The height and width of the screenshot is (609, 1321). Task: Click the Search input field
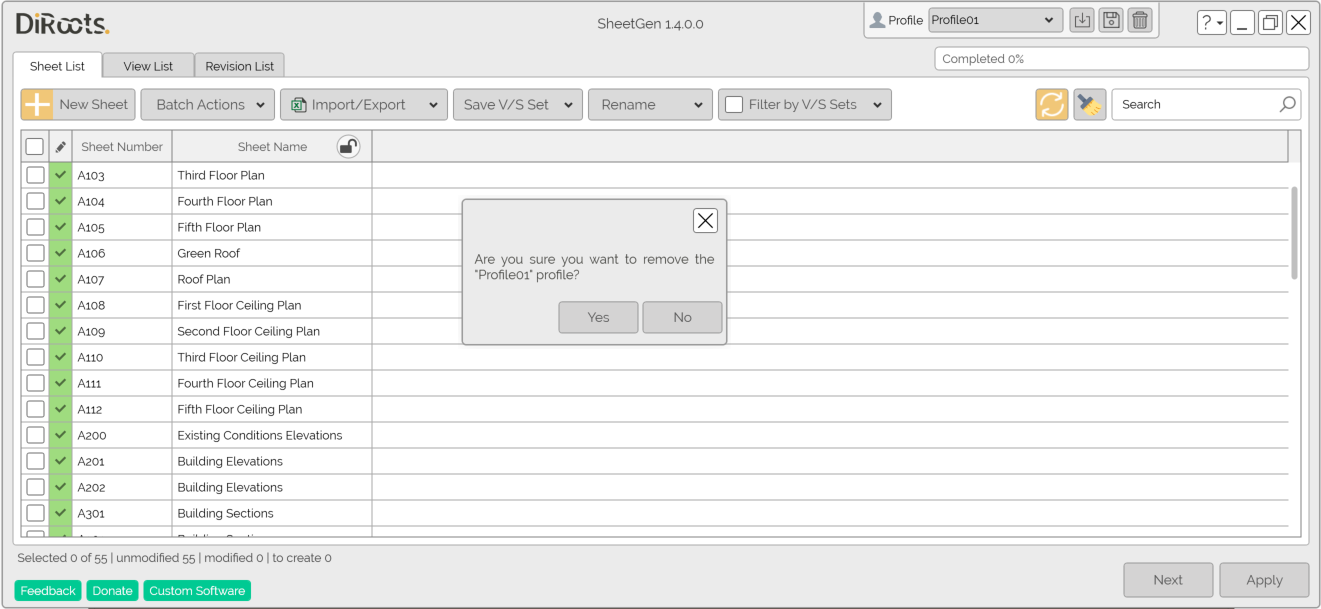1195,105
